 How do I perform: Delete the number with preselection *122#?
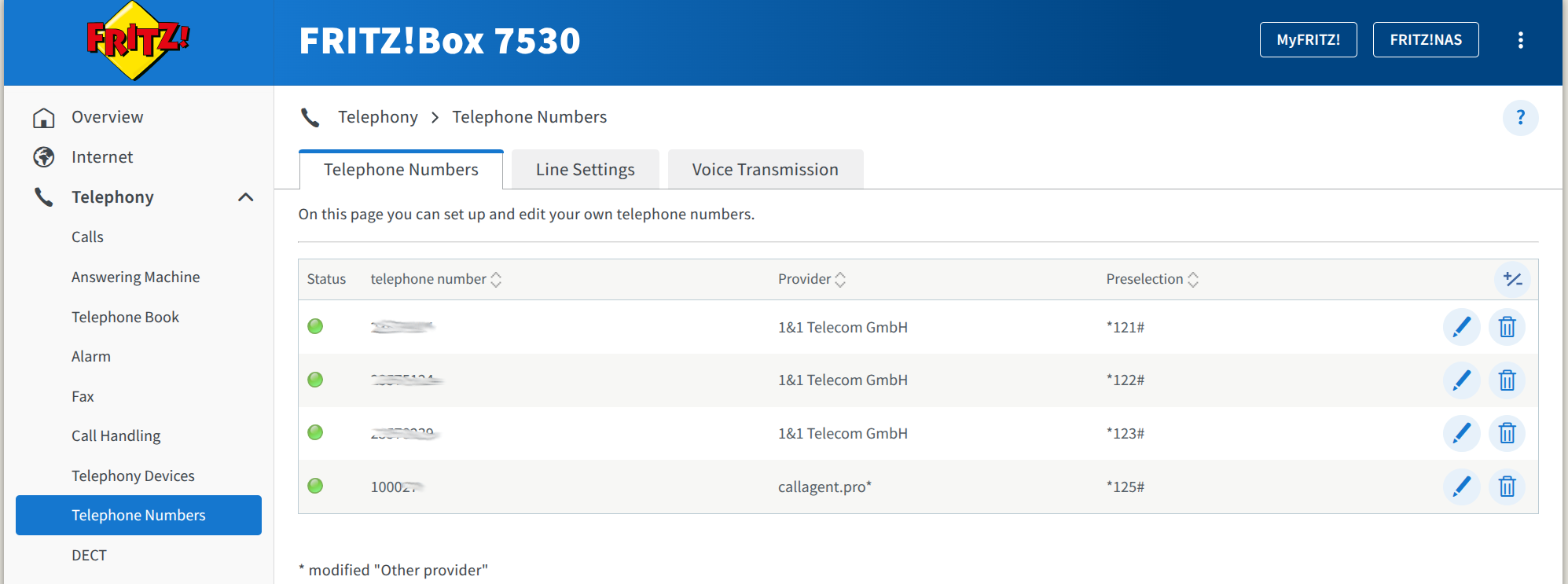click(x=1507, y=380)
